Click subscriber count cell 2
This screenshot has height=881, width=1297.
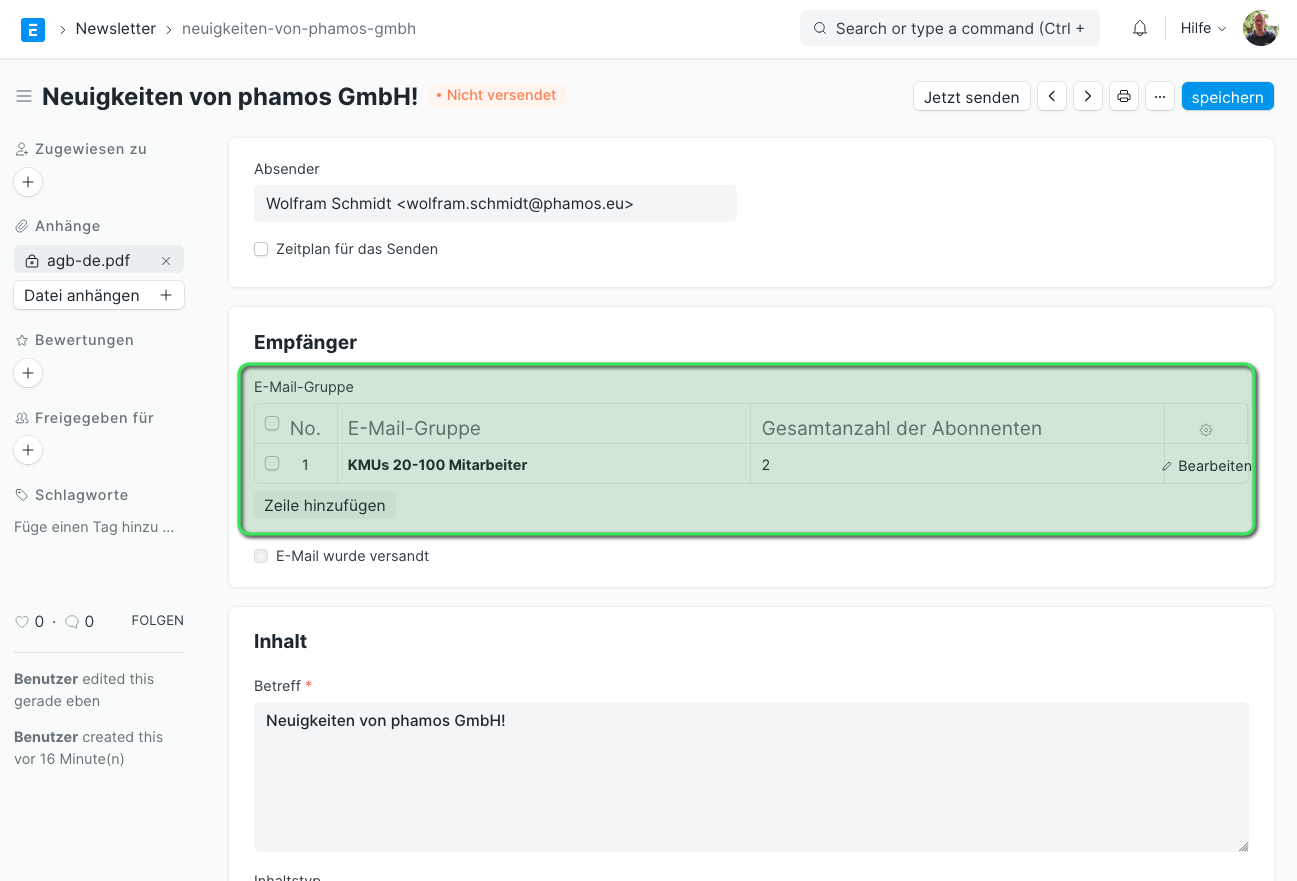pos(957,465)
